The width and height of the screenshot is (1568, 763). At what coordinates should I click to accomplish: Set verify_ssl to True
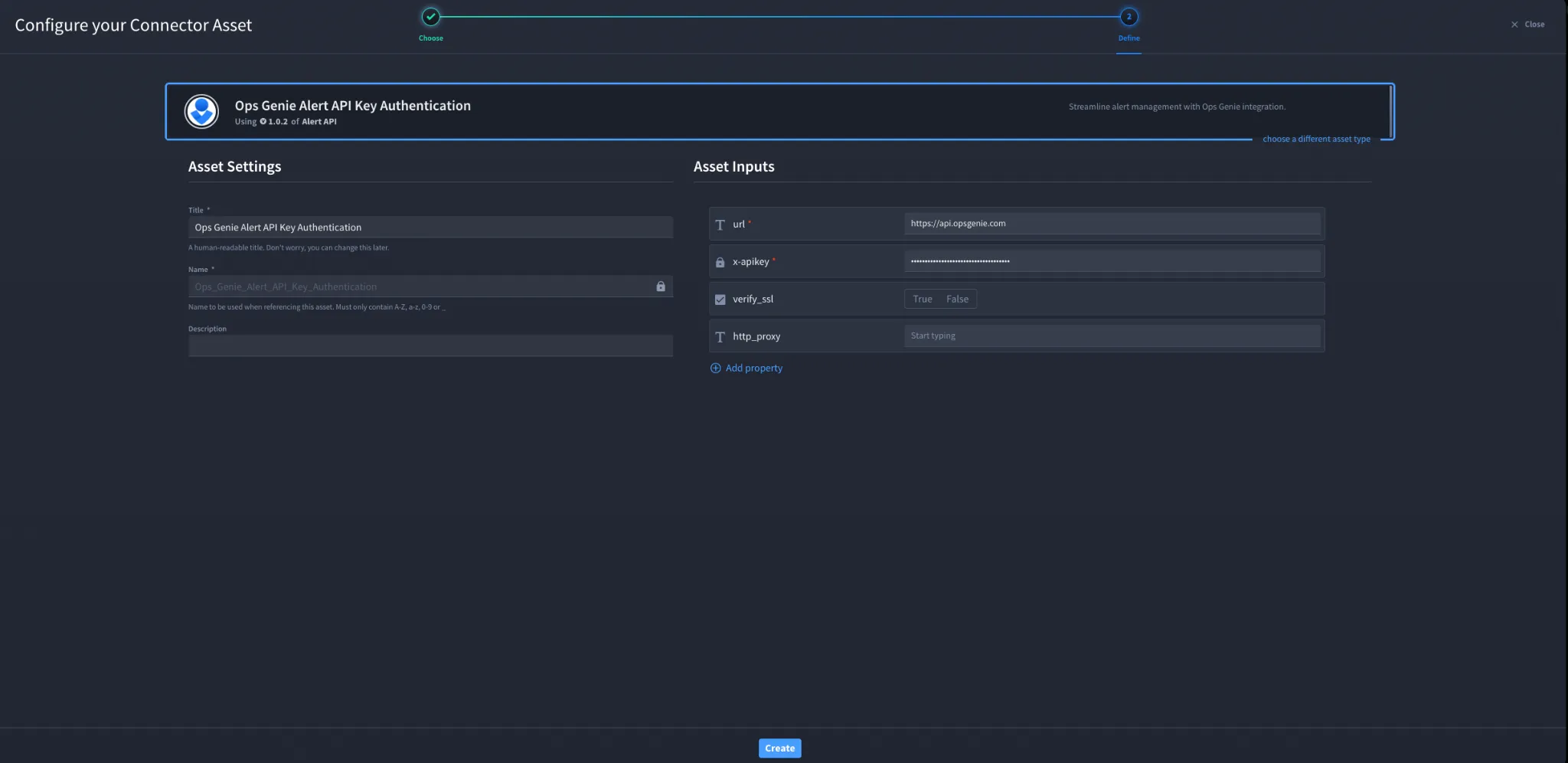pos(923,299)
